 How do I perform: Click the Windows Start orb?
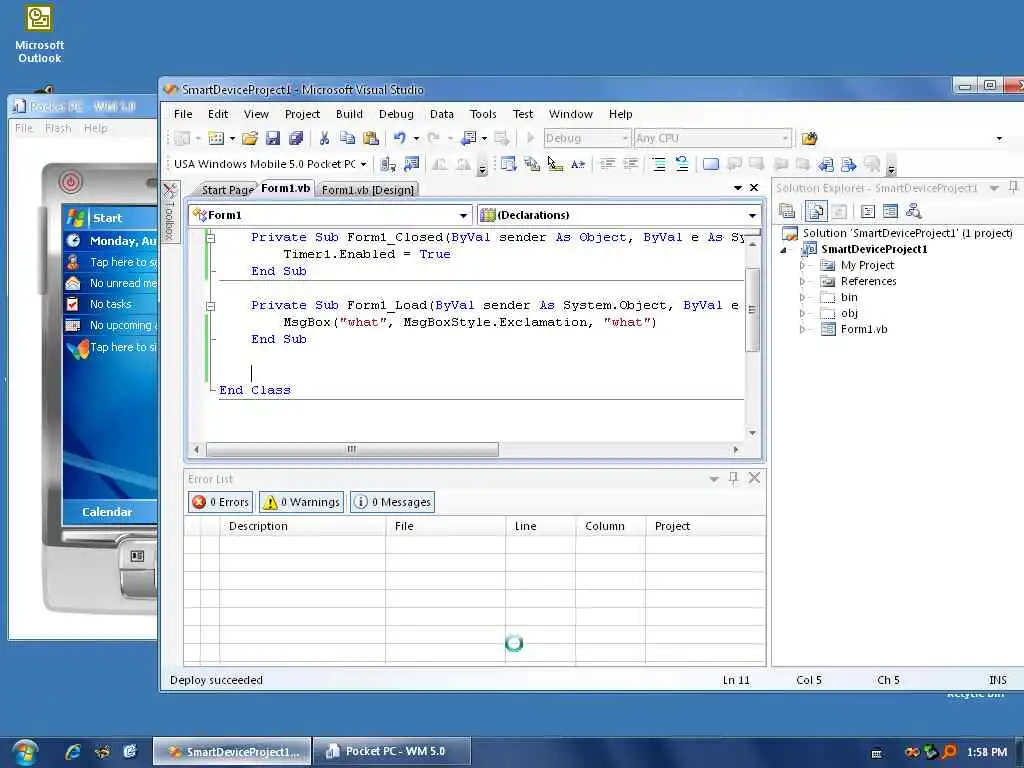[x=25, y=752]
